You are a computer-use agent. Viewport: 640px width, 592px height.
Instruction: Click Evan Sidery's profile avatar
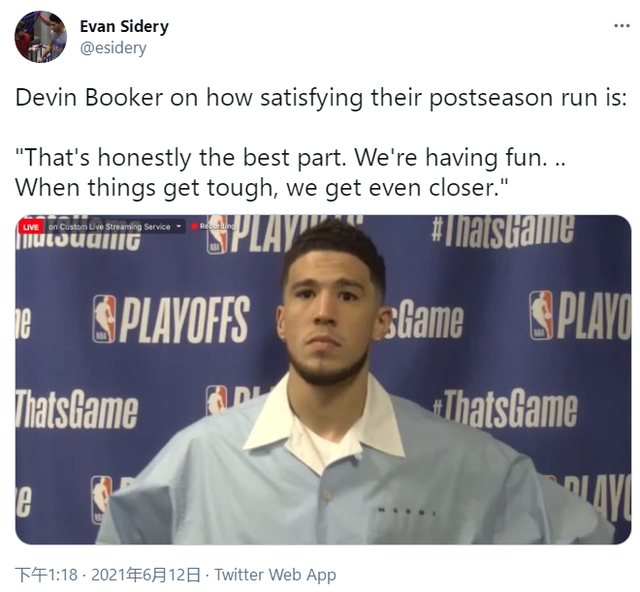pyautogui.click(x=40, y=37)
